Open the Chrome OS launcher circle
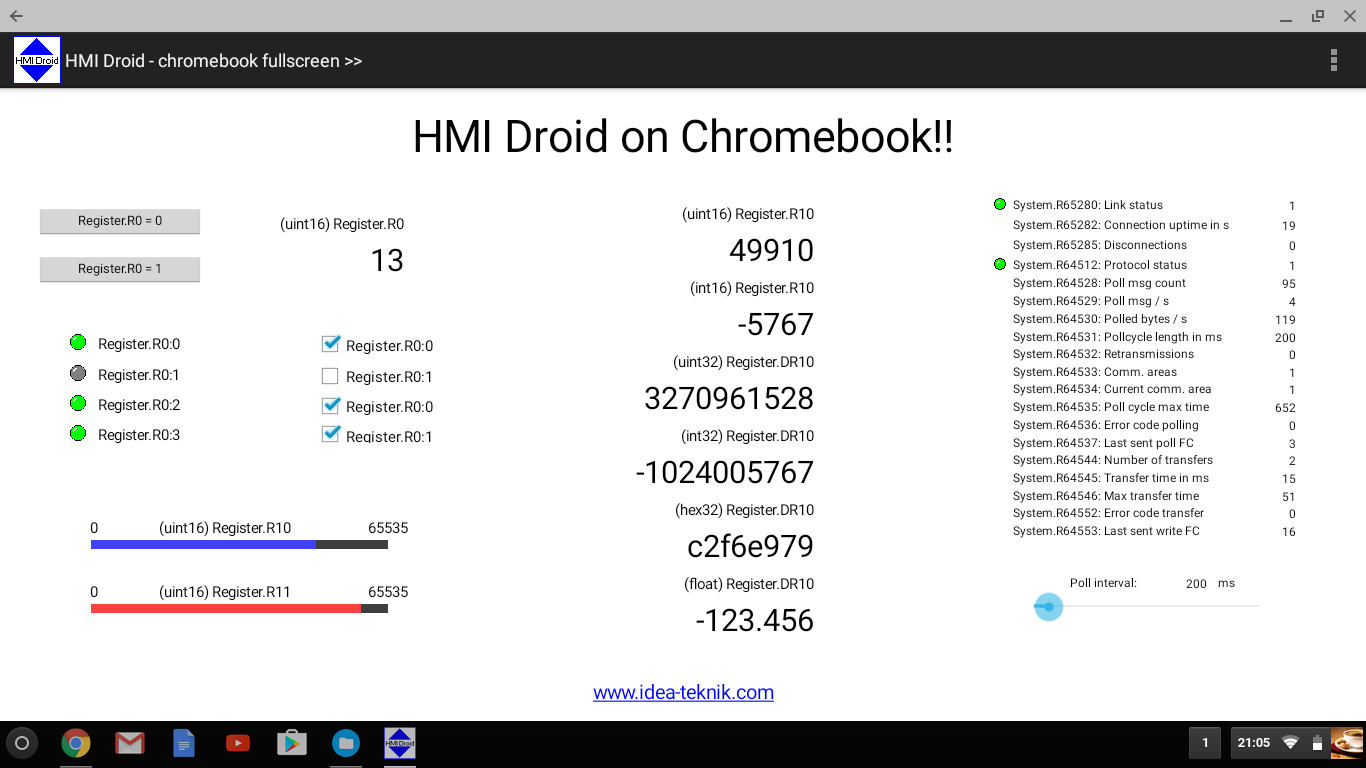This screenshot has width=1366, height=768. tap(22, 743)
